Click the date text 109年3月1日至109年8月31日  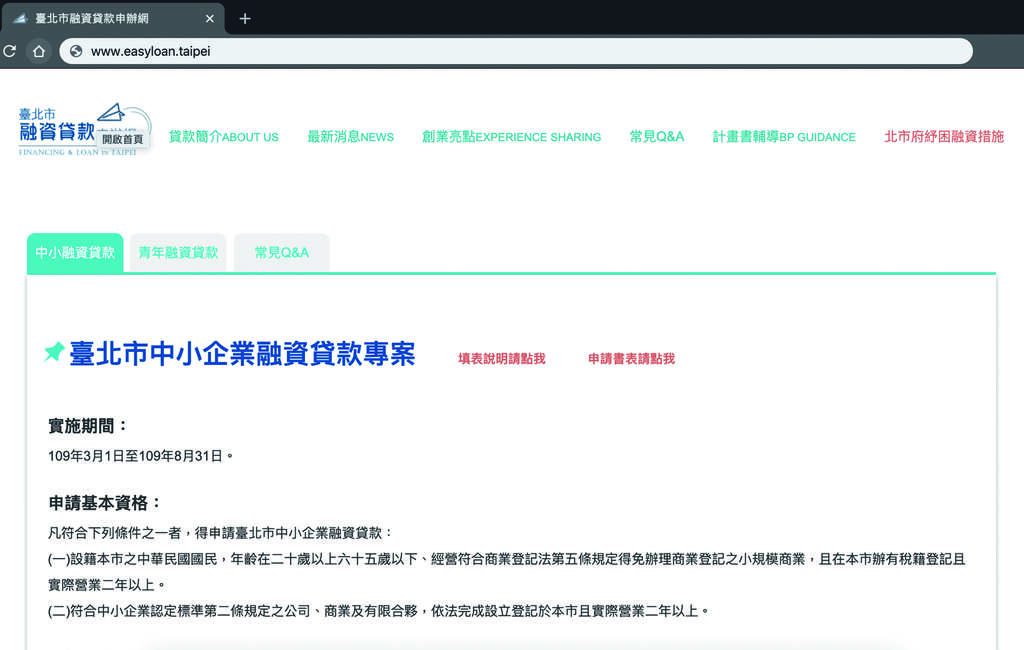140,456
